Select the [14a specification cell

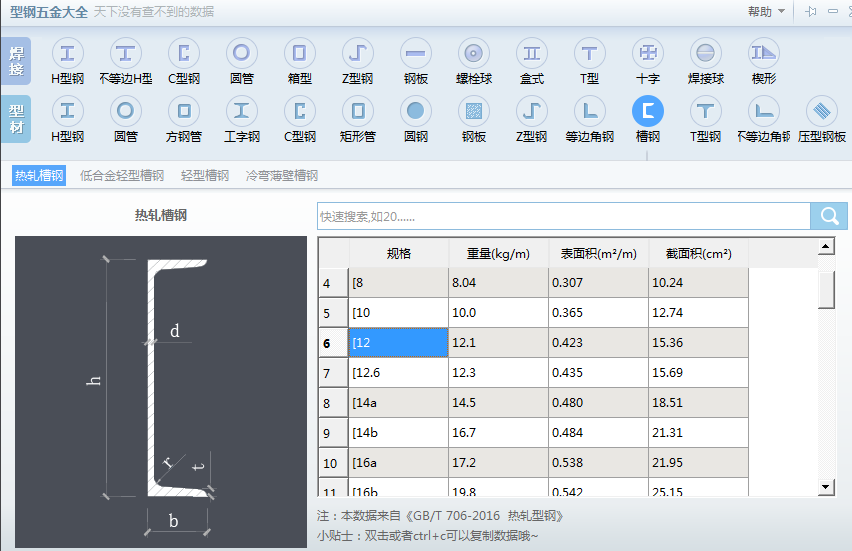[398, 403]
